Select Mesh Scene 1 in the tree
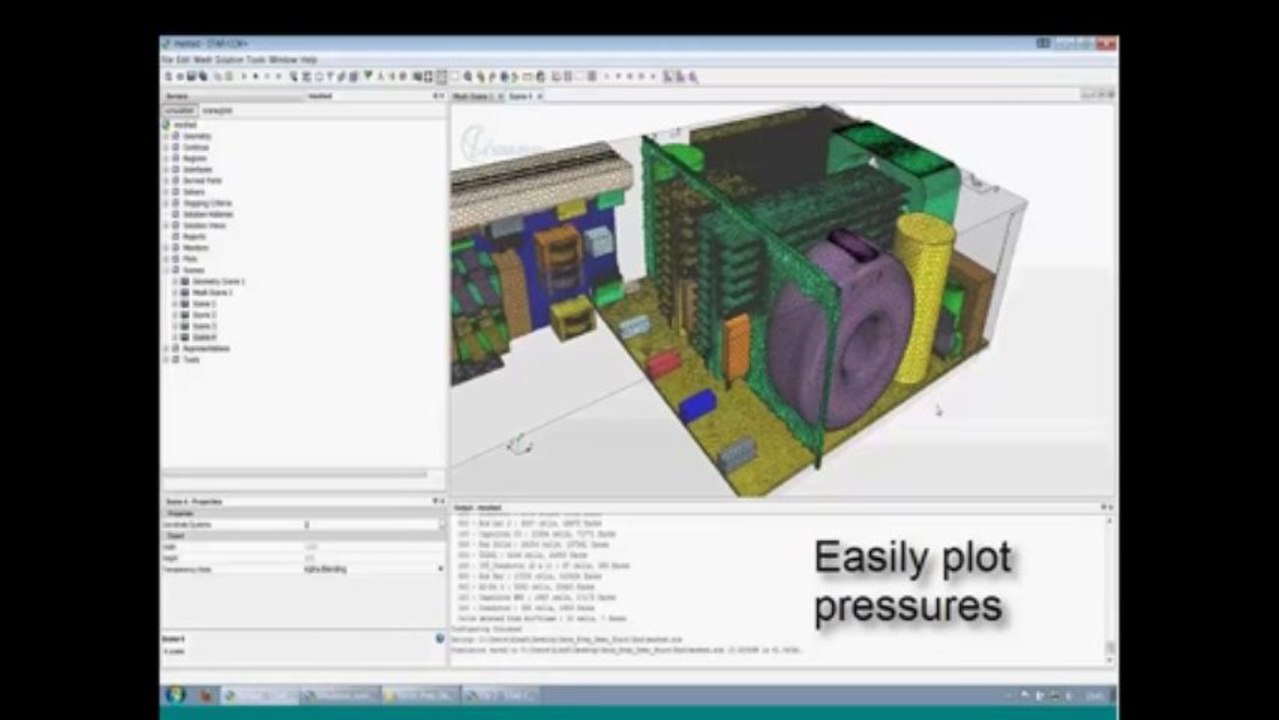The width and height of the screenshot is (1279, 720). click(213, 292)
